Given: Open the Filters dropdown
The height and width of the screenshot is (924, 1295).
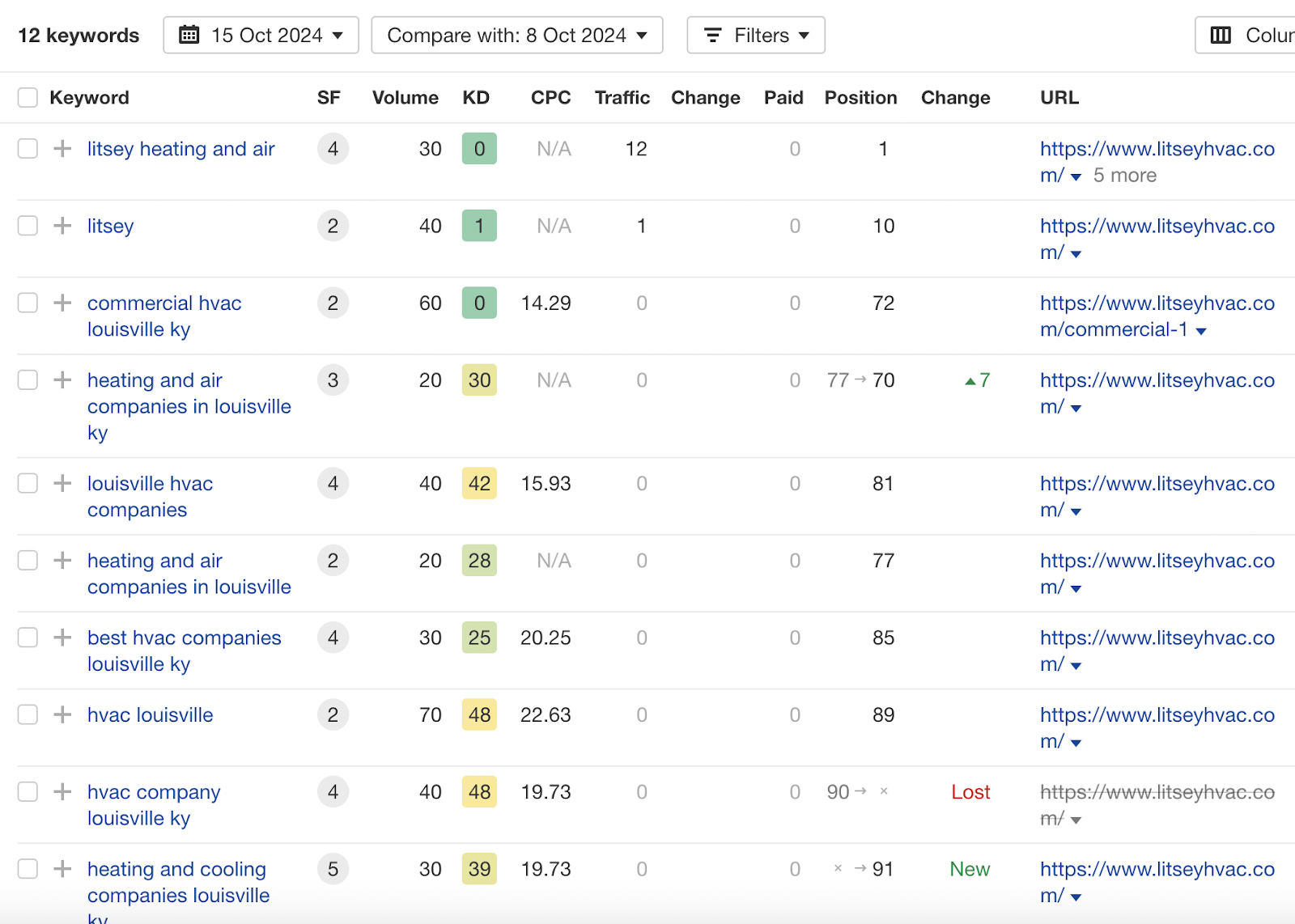Looking at the screenshot, I should 756,36.
